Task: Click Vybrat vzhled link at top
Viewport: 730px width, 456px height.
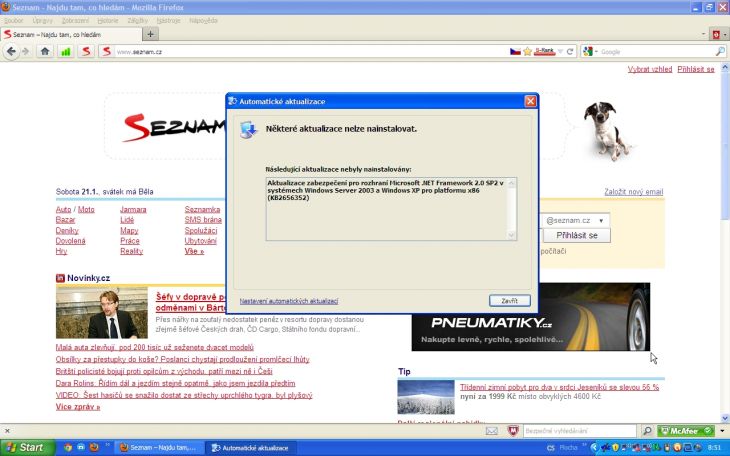Action: (x=649, y=69)
